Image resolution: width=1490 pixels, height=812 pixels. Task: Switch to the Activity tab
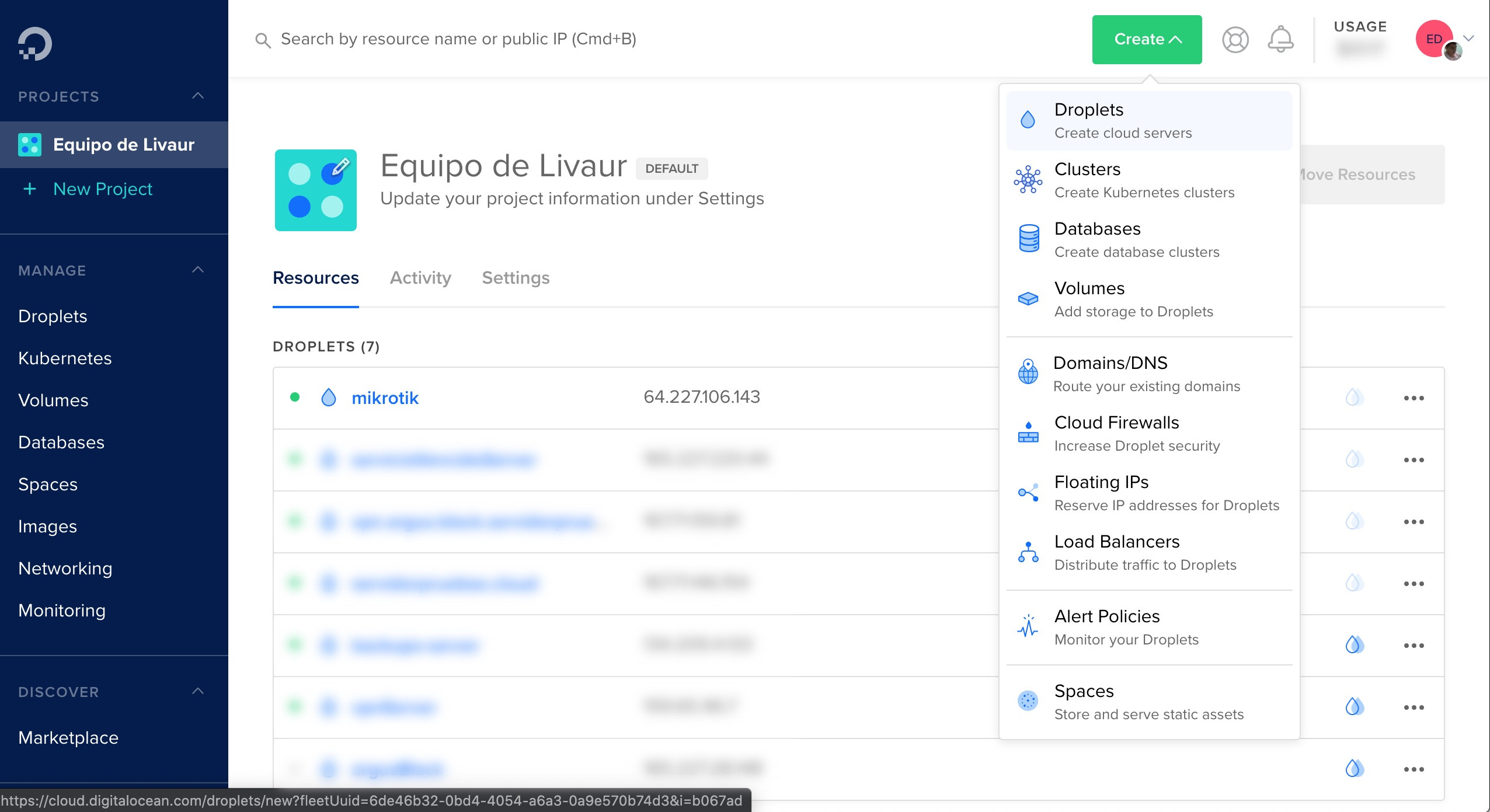[420, 278]
